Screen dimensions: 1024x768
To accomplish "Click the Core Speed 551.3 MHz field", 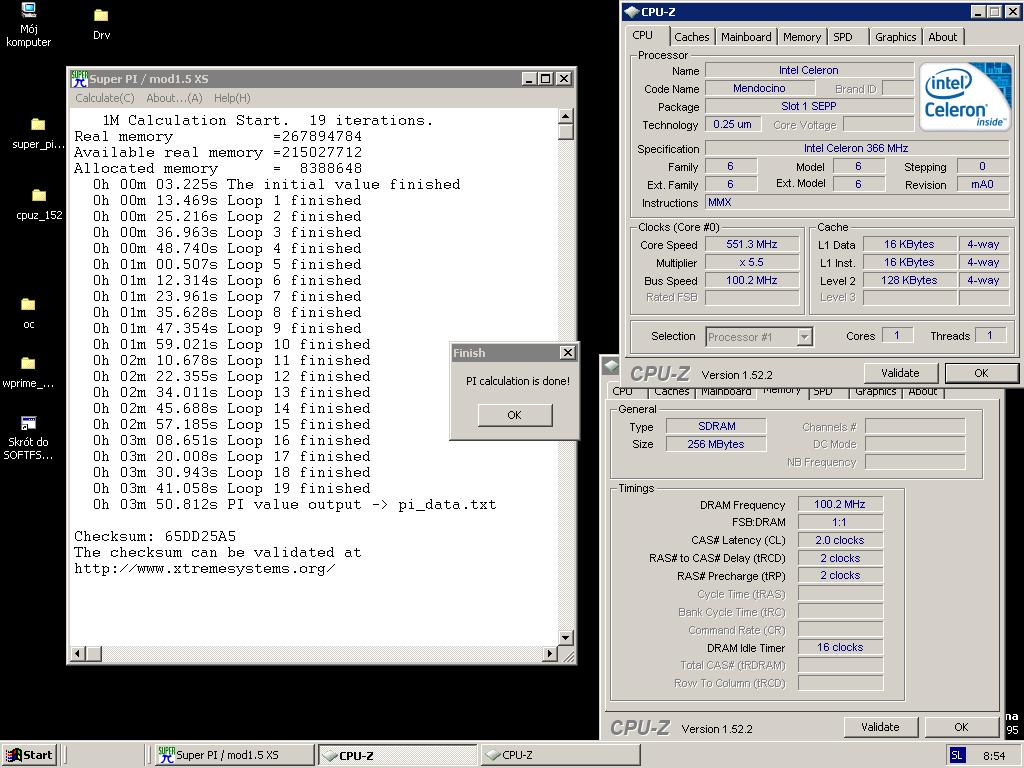I will click(x=752, y=244).
